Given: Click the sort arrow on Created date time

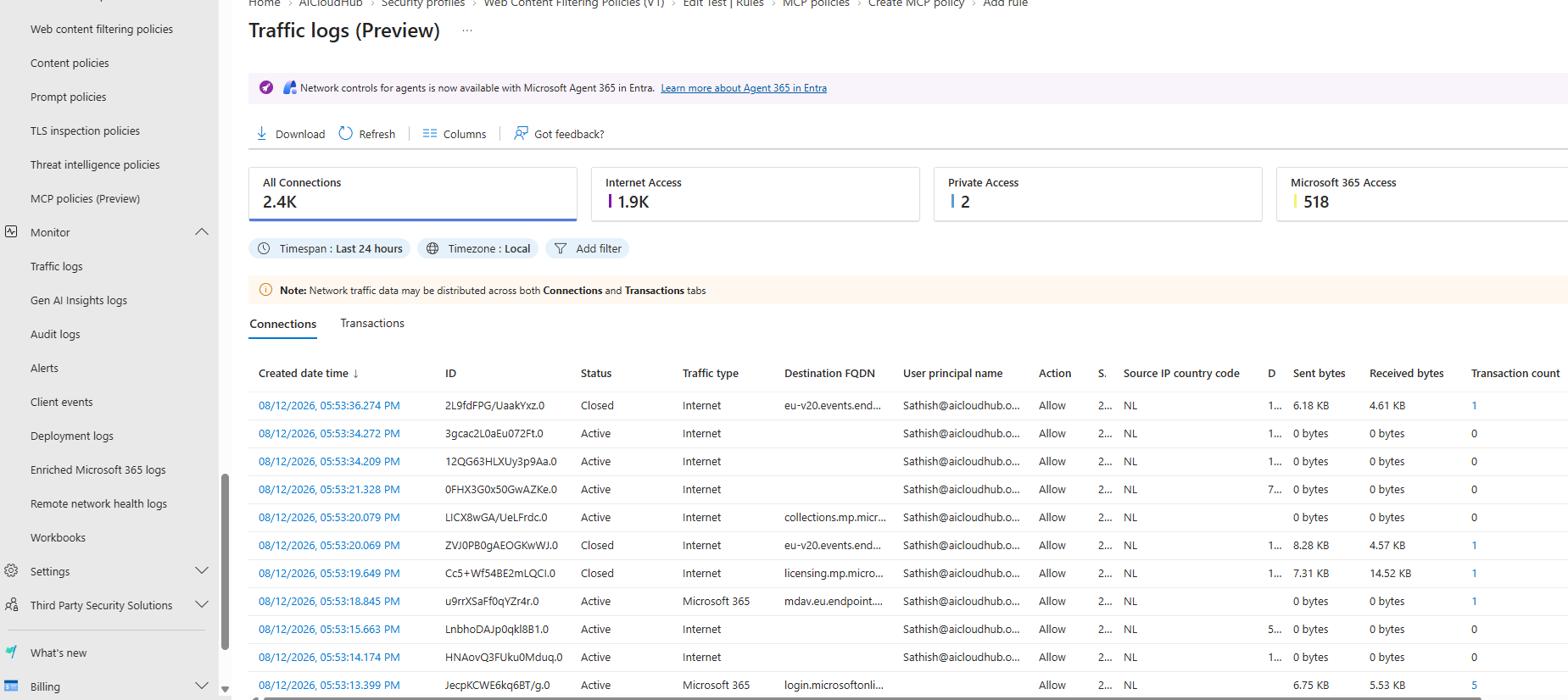Looking at the screenshot, I should click(356, 374).
